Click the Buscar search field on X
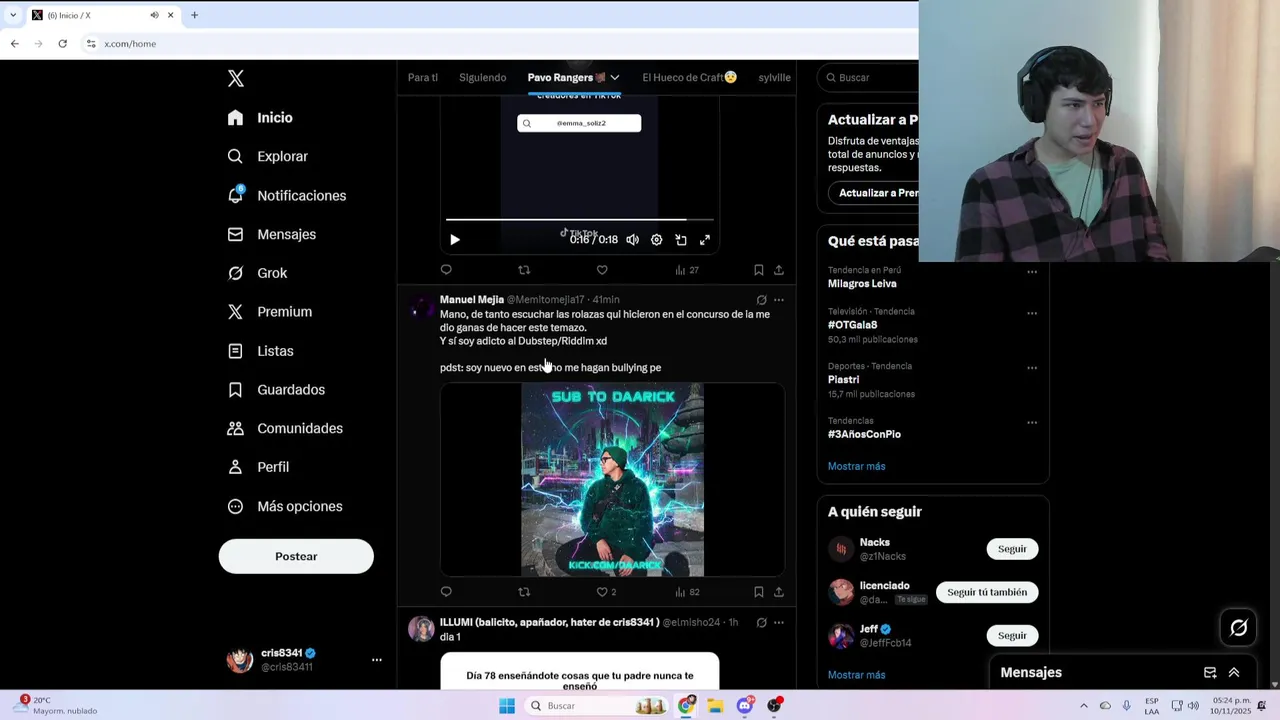Screen dimensions: 1280x720 point(870,77)
